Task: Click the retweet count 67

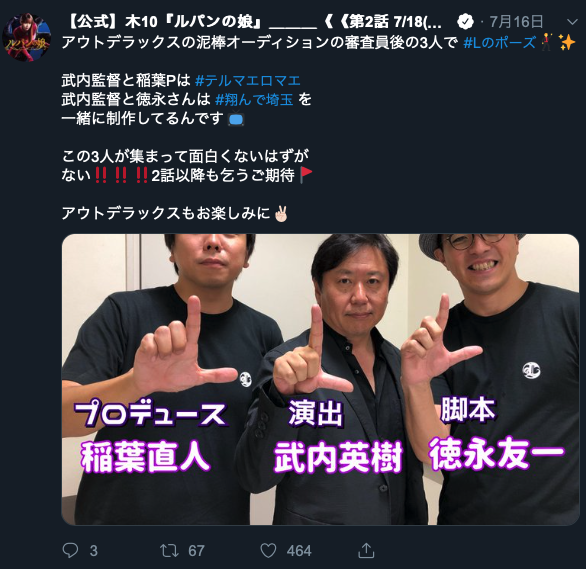Action: click(x=196, y=551)
